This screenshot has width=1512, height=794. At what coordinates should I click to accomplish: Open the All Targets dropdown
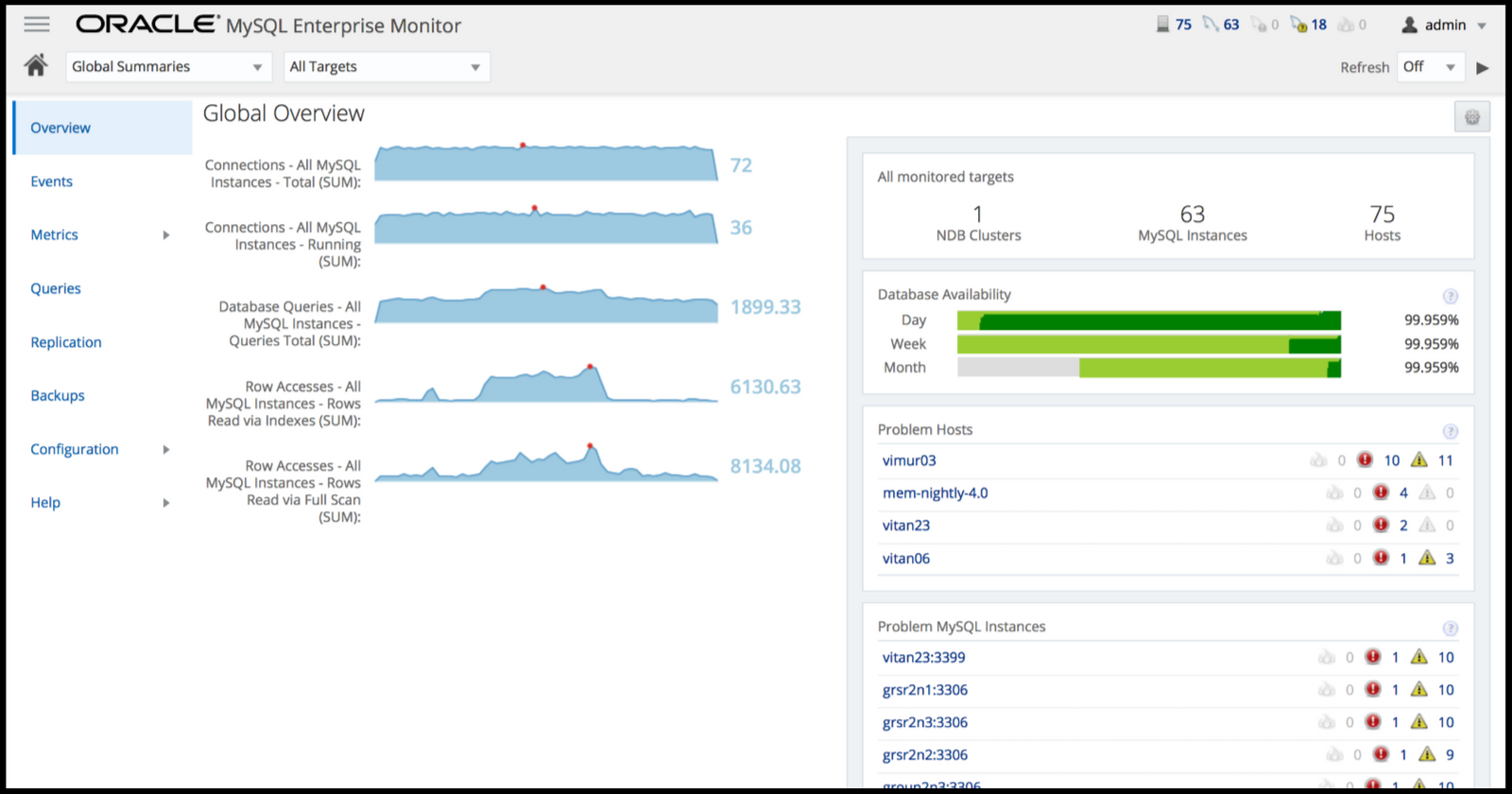[387, 67]
